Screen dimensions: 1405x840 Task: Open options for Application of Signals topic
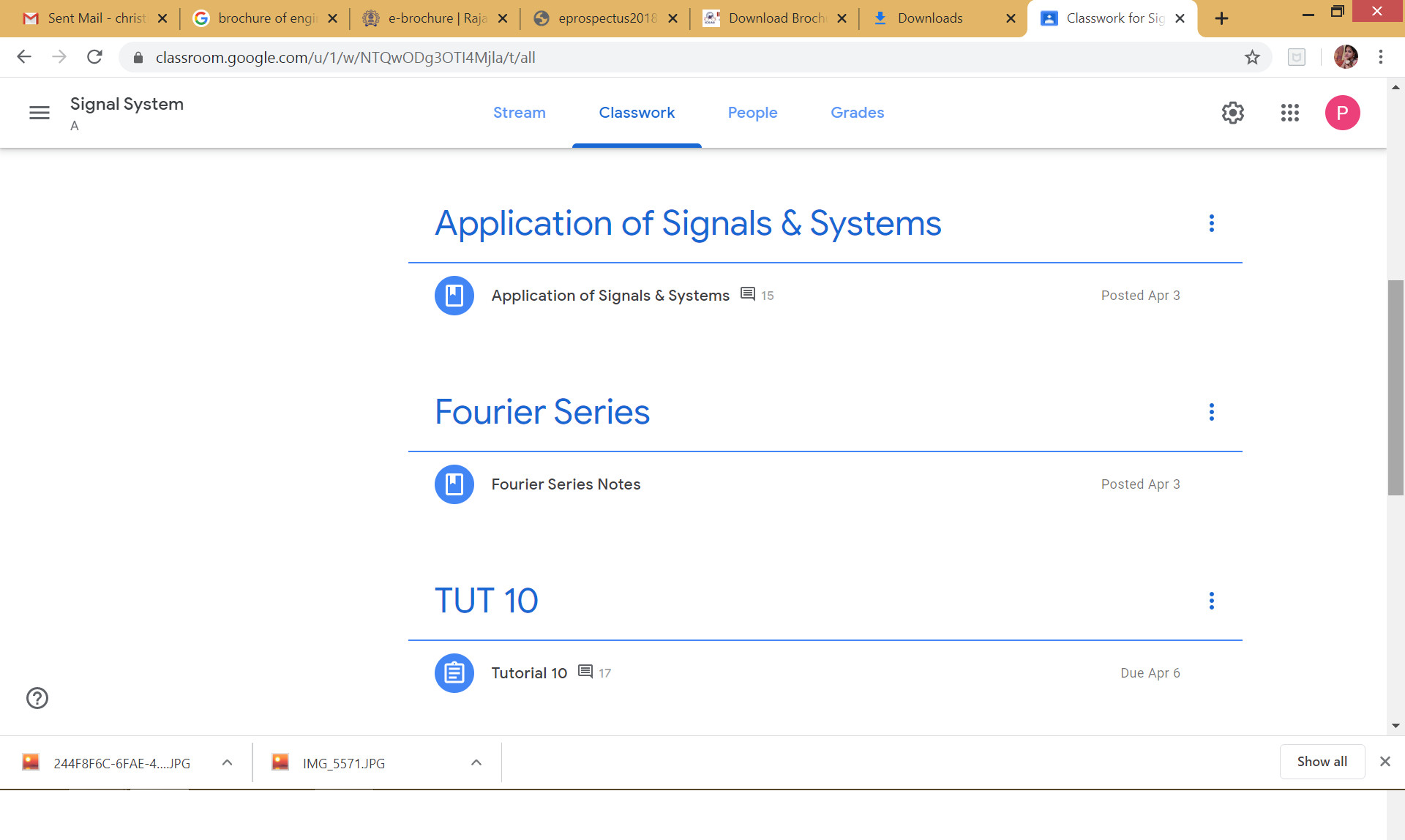pos(1211,223)
